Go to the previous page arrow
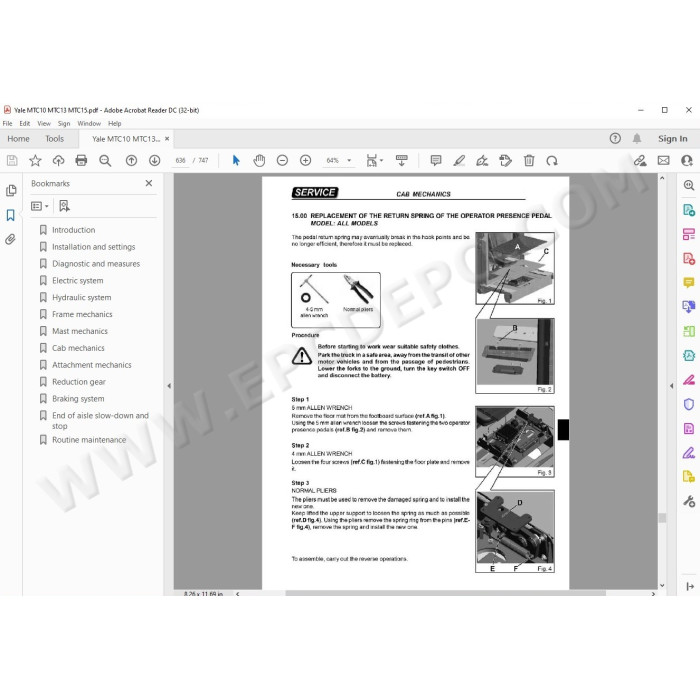This screenshot has width=700, height=700. coord(131,160)
